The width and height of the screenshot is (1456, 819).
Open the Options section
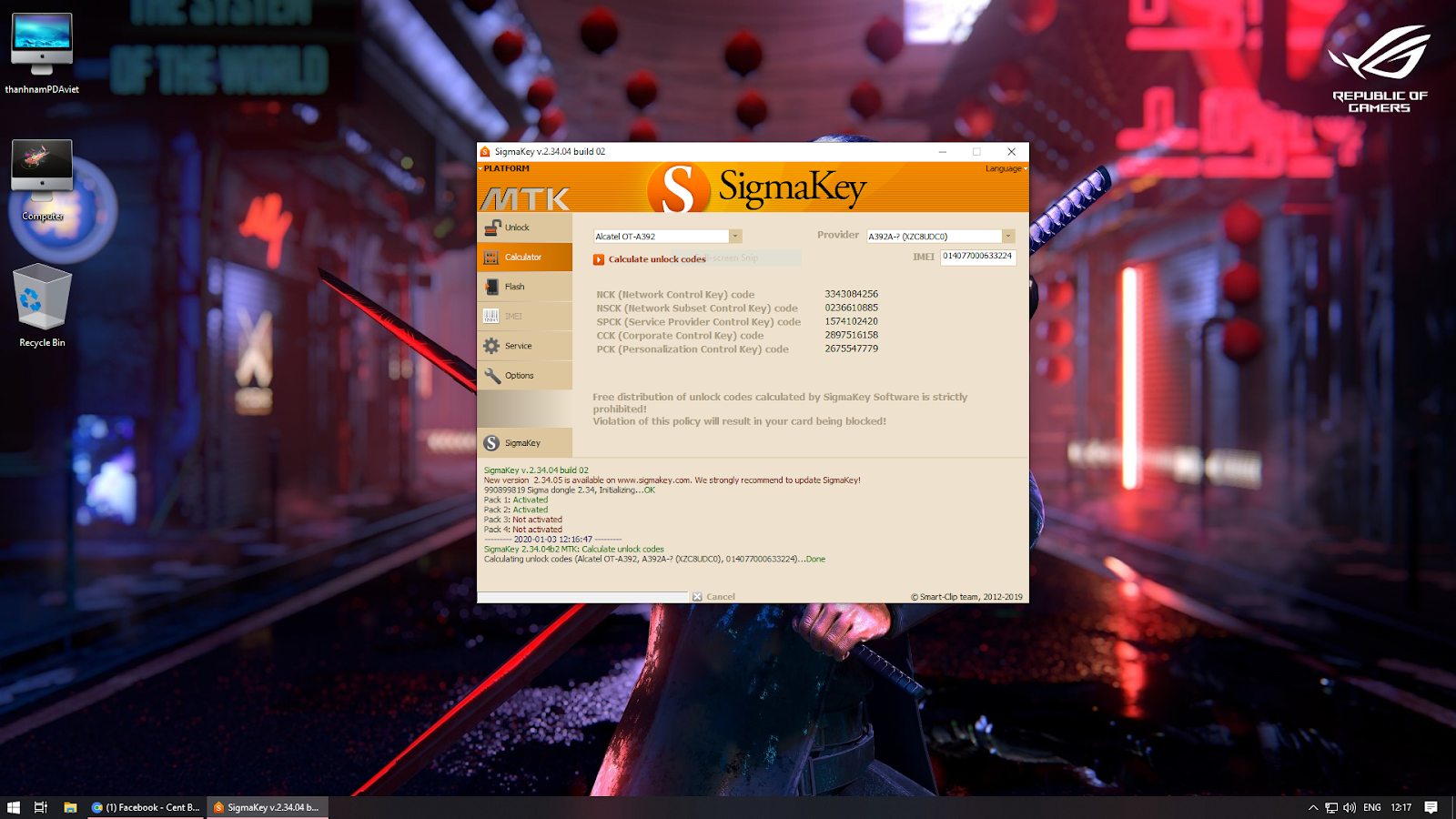pyautogui.click(x=525, y=376)
